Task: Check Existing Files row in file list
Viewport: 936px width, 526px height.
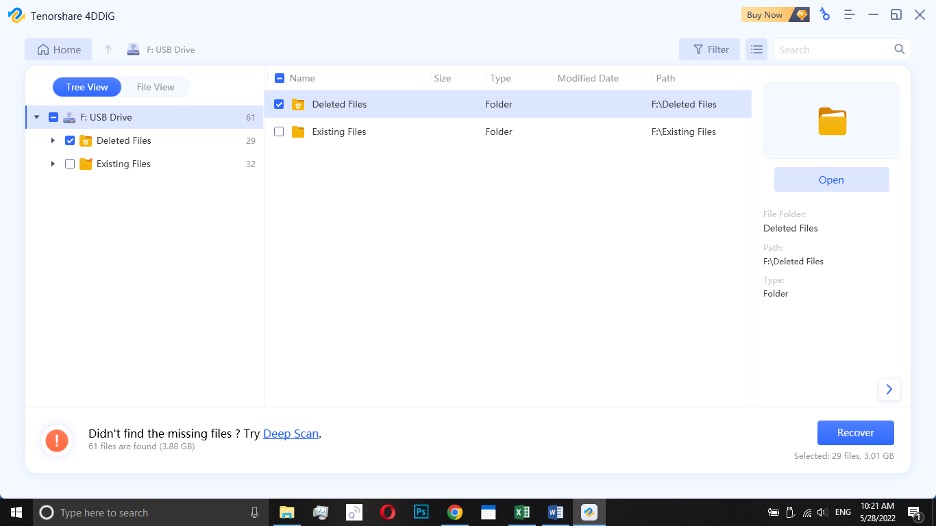Action: pyautogui.click(x=279, y=132)
